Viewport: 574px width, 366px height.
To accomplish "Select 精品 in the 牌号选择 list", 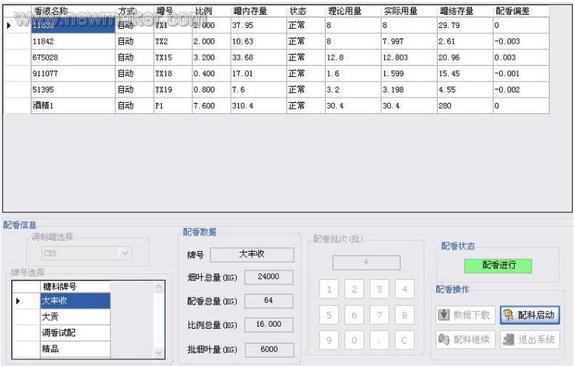I will (75, 349).
